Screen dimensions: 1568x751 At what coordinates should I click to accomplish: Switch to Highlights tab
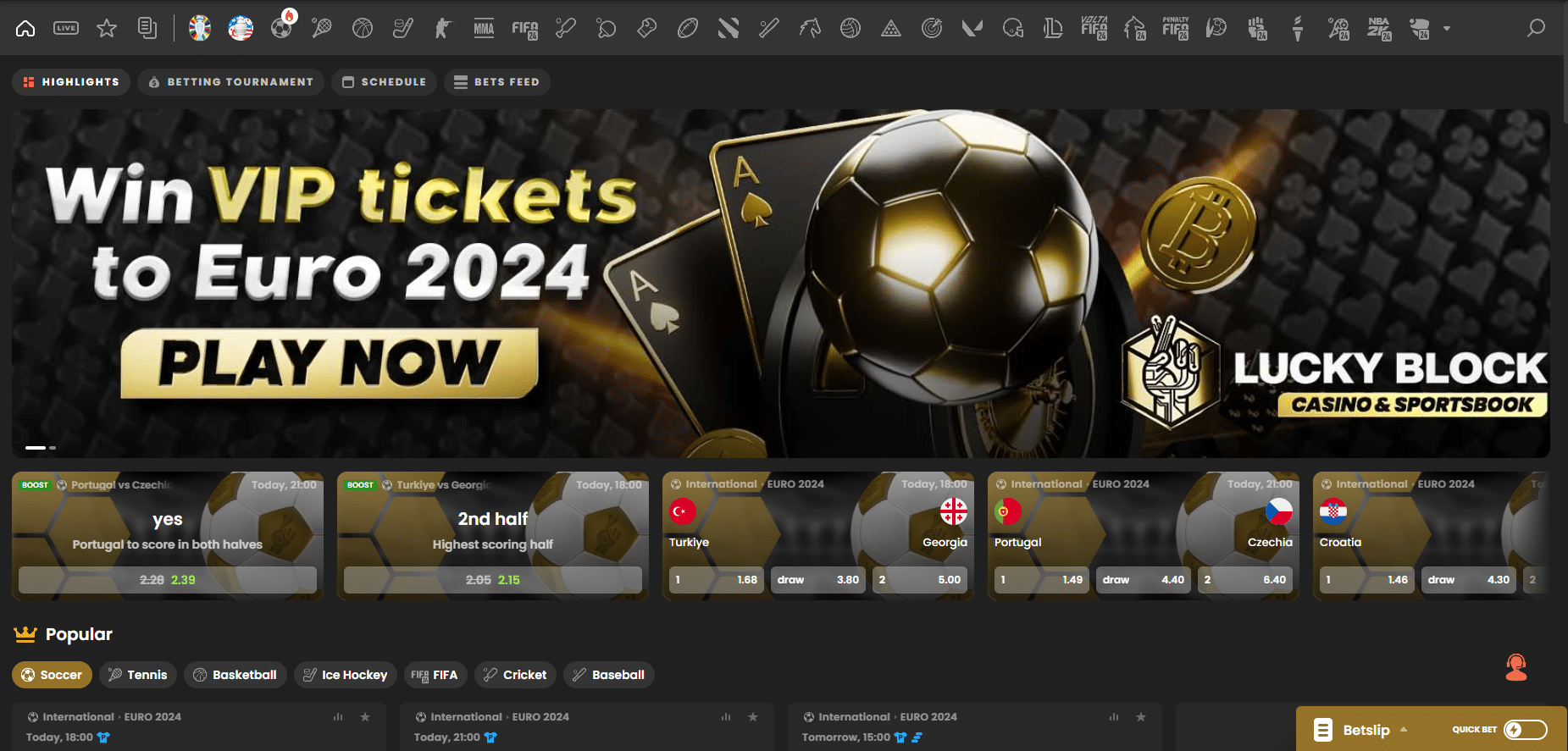click(71, 82)
